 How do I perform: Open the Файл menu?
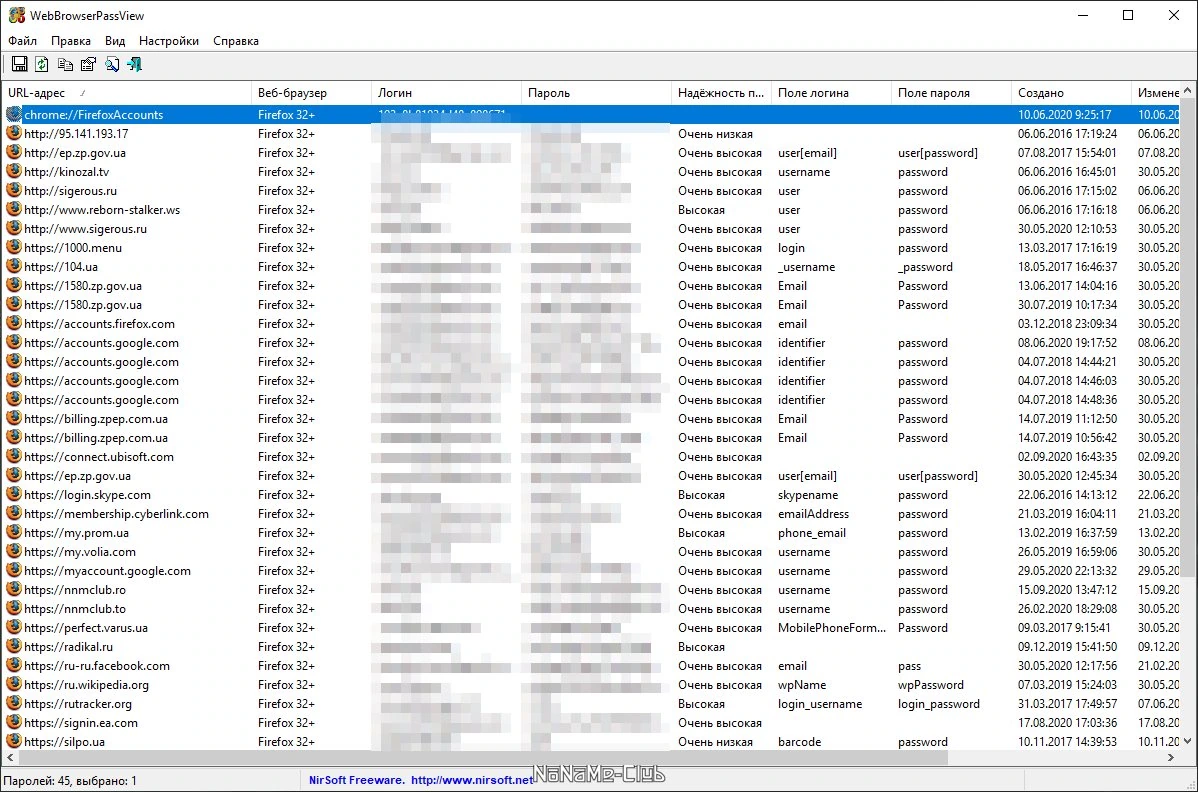coord(22,40)
